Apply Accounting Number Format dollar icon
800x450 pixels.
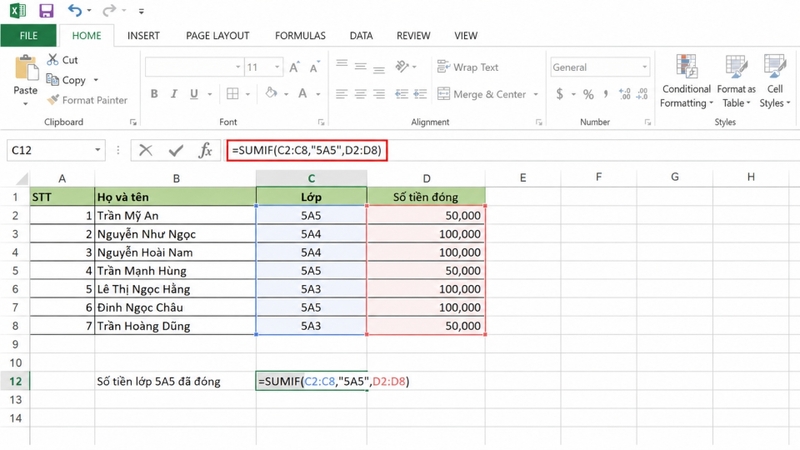[560, 94]
